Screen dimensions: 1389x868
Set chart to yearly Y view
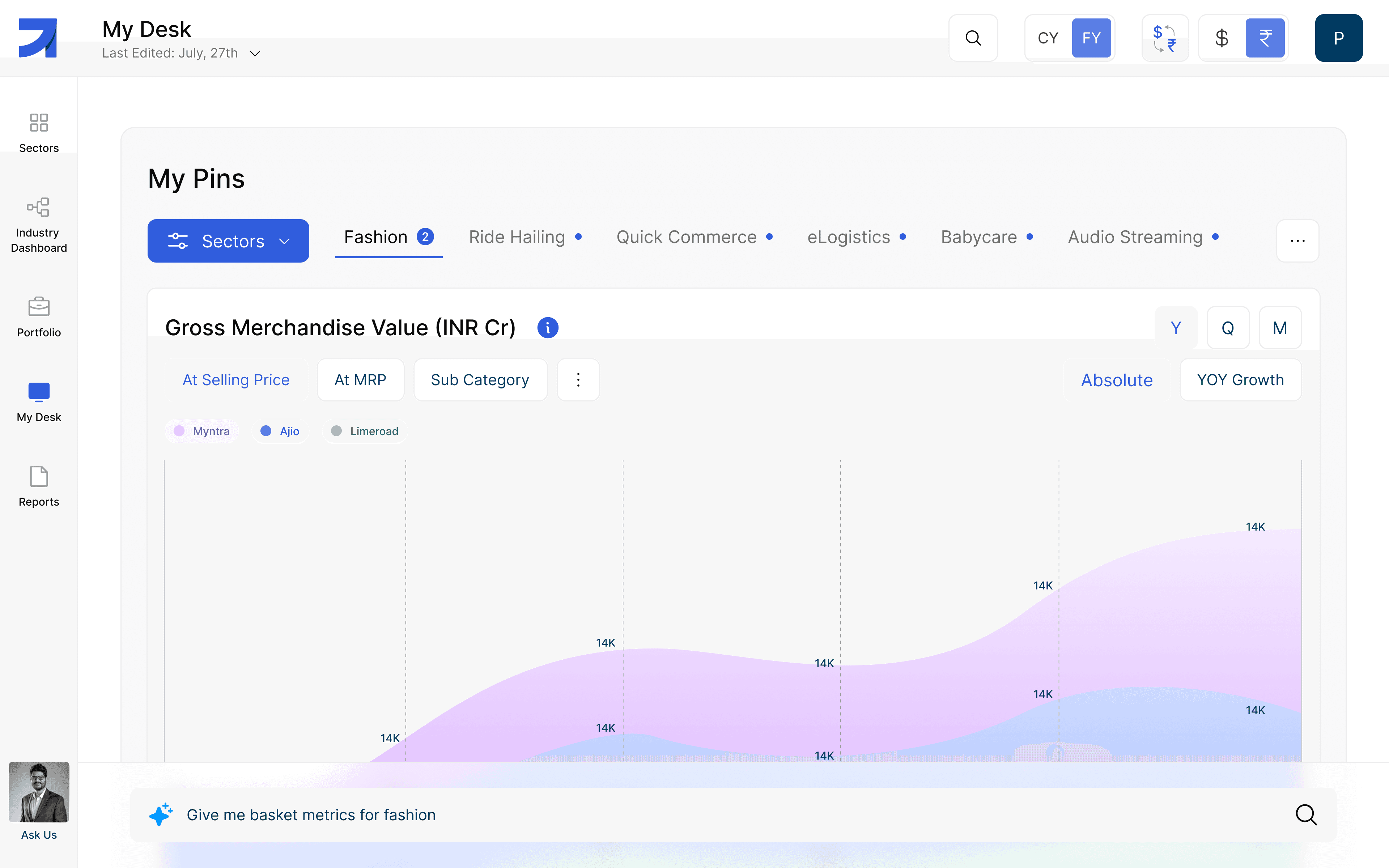(x=1176, y=328)
